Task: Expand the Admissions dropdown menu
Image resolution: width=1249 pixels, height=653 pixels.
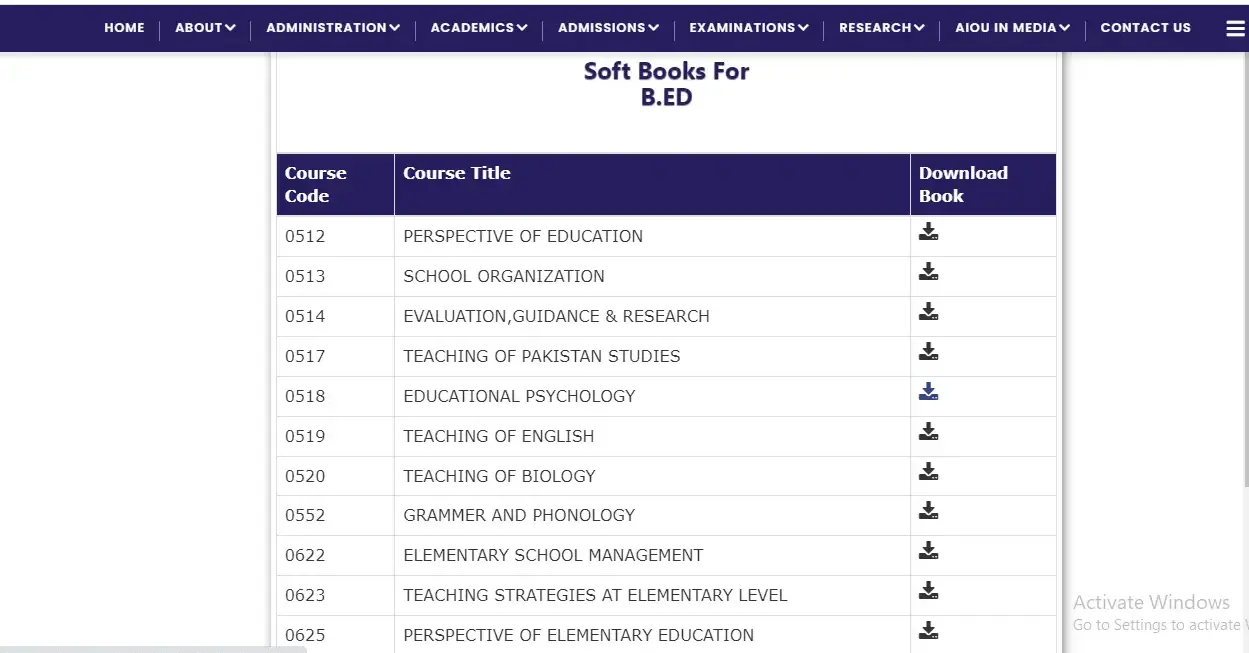Action: [608, 28]
